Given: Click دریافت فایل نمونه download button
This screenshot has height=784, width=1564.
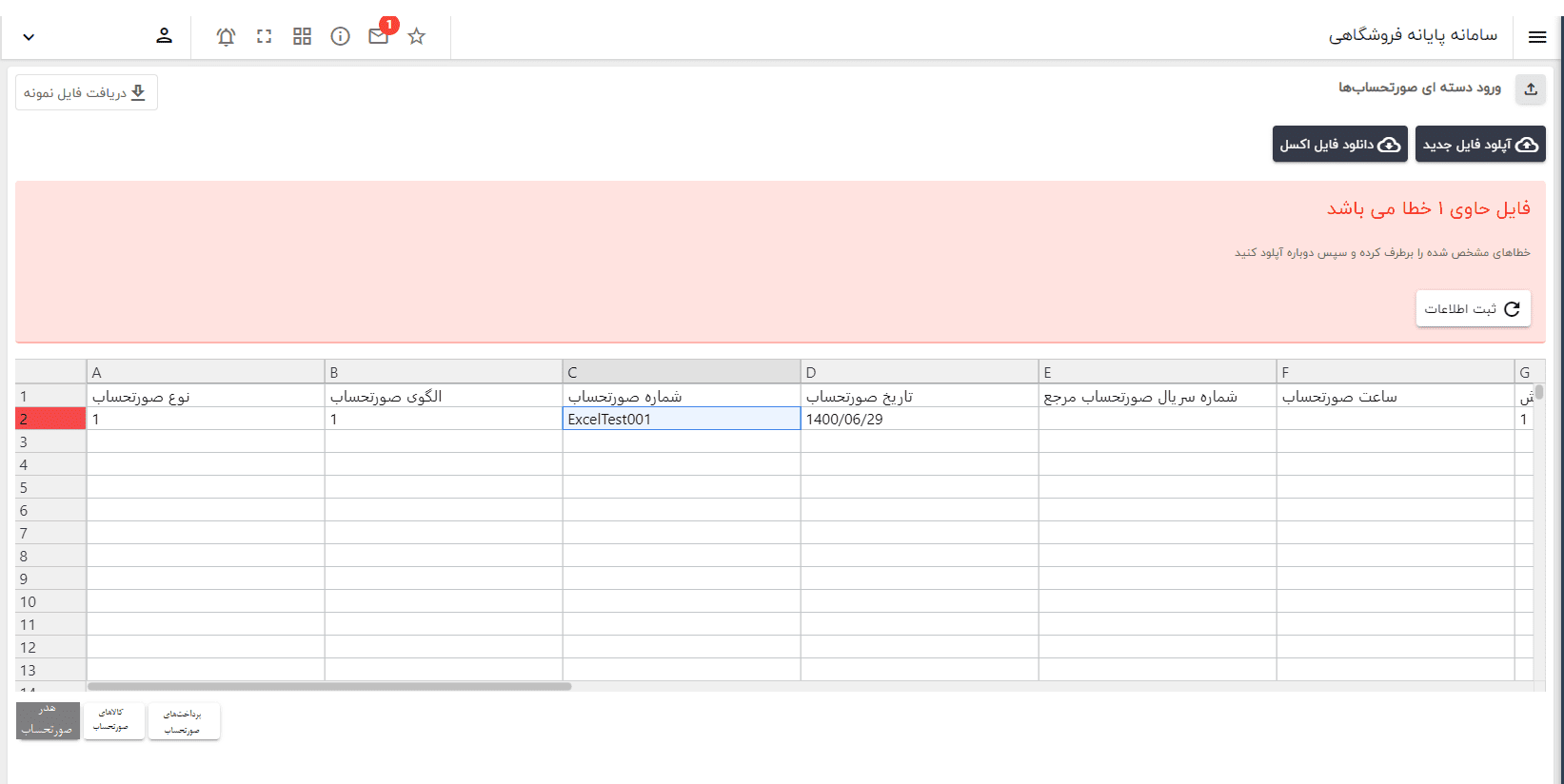Looking at the screenshot, I should [87, 92].
